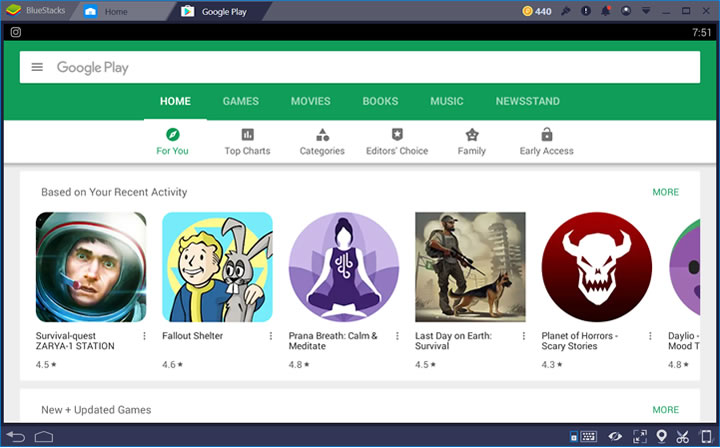Open Survival-quest ZARYA-1 STATION app thumbnail
The height and width of the screenshot is (448, 720).
(91, 267)
